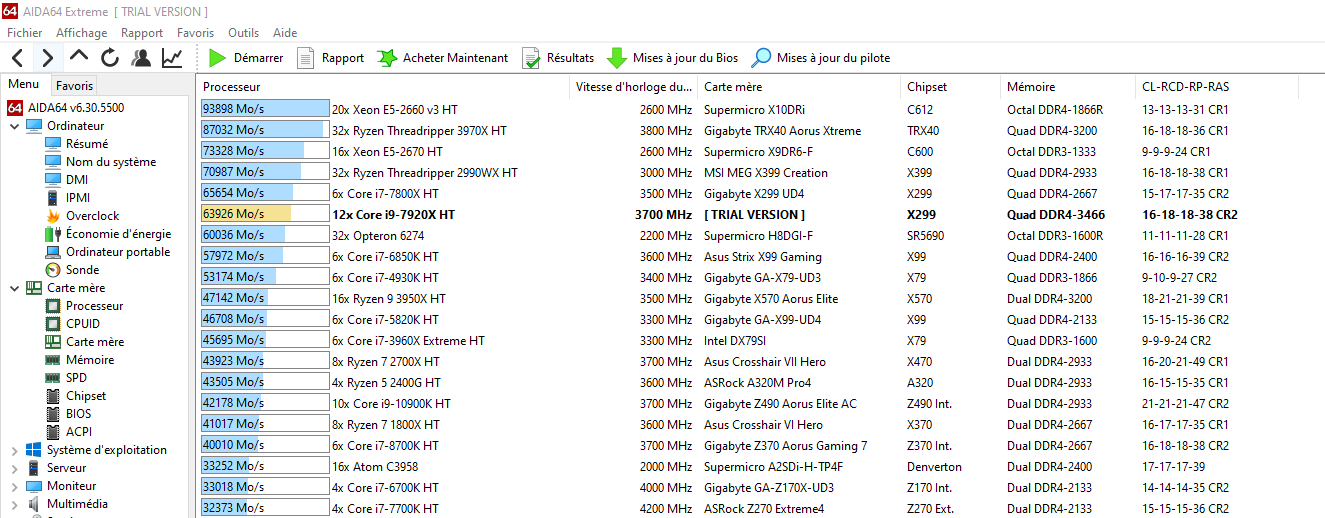Image resolution: width=1325 pixels, height=518 pixels.
Task: Sort by the Processeur column header
Action: click(x=383, y=87)
